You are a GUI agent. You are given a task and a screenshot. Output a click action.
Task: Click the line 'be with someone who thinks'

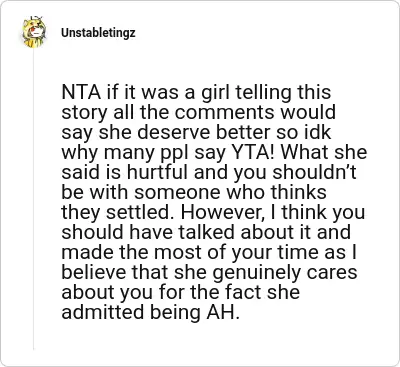(x=194, y=192)
